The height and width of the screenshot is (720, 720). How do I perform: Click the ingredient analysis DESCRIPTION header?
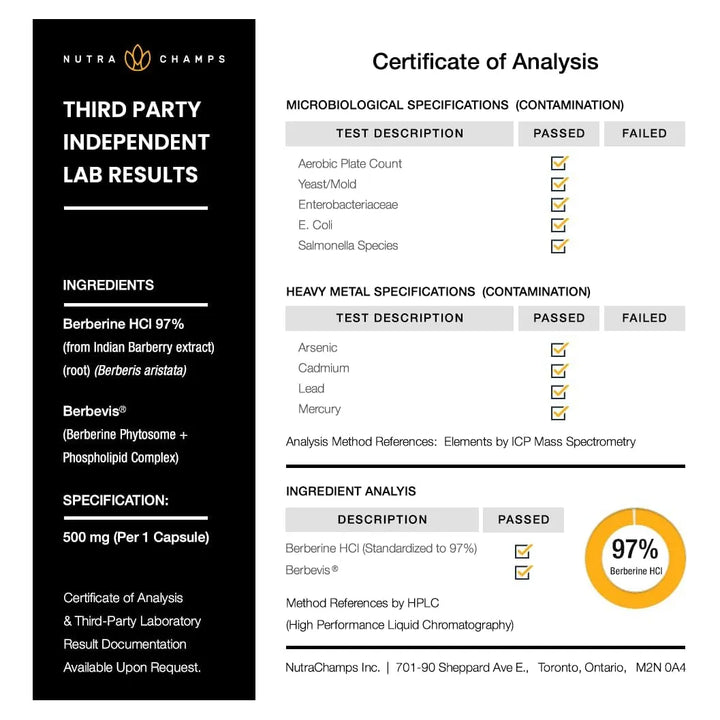(382, 520)
